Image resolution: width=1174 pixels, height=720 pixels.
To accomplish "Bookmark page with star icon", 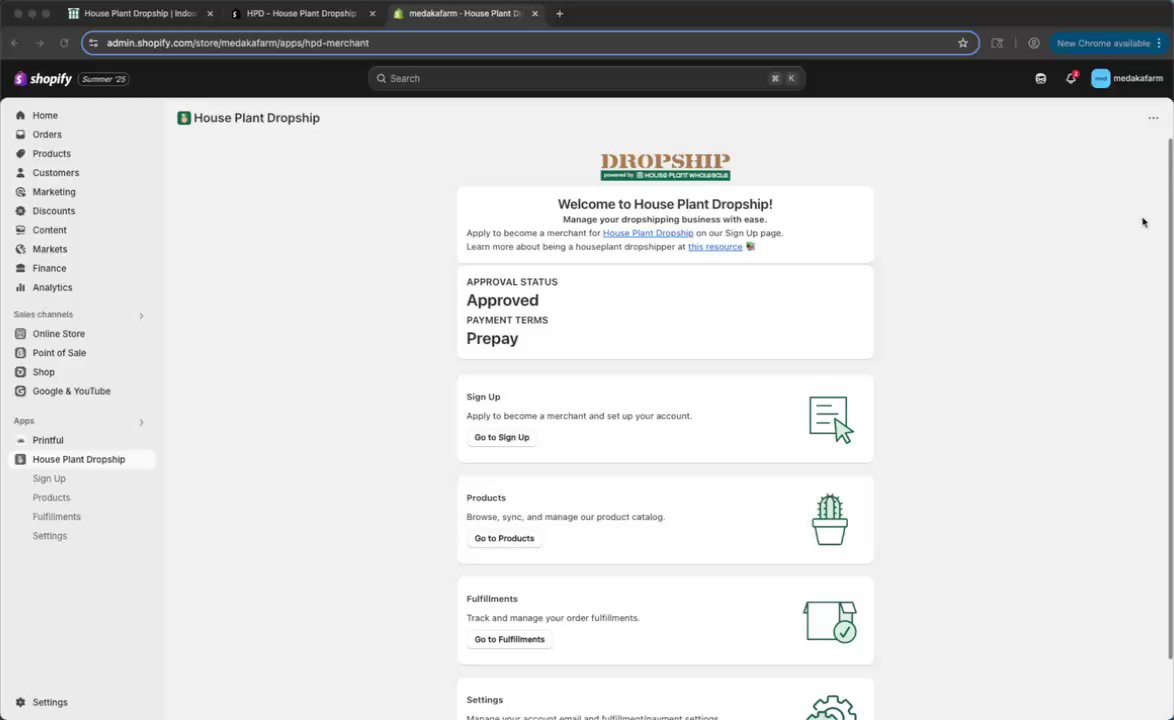I will coord(963,43).
